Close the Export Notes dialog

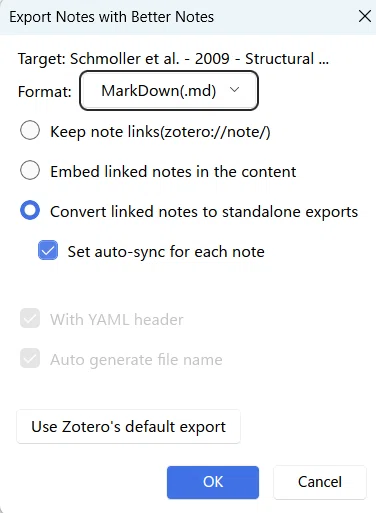365,16
